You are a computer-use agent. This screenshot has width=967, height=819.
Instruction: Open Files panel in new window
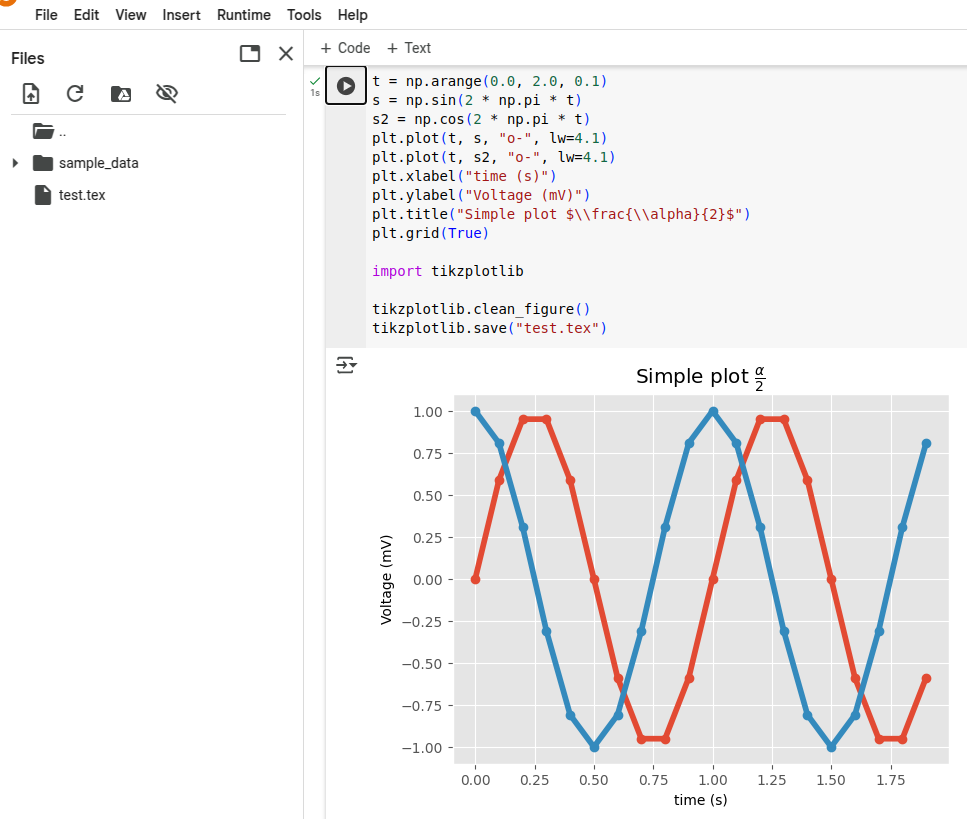pos(250,54)
